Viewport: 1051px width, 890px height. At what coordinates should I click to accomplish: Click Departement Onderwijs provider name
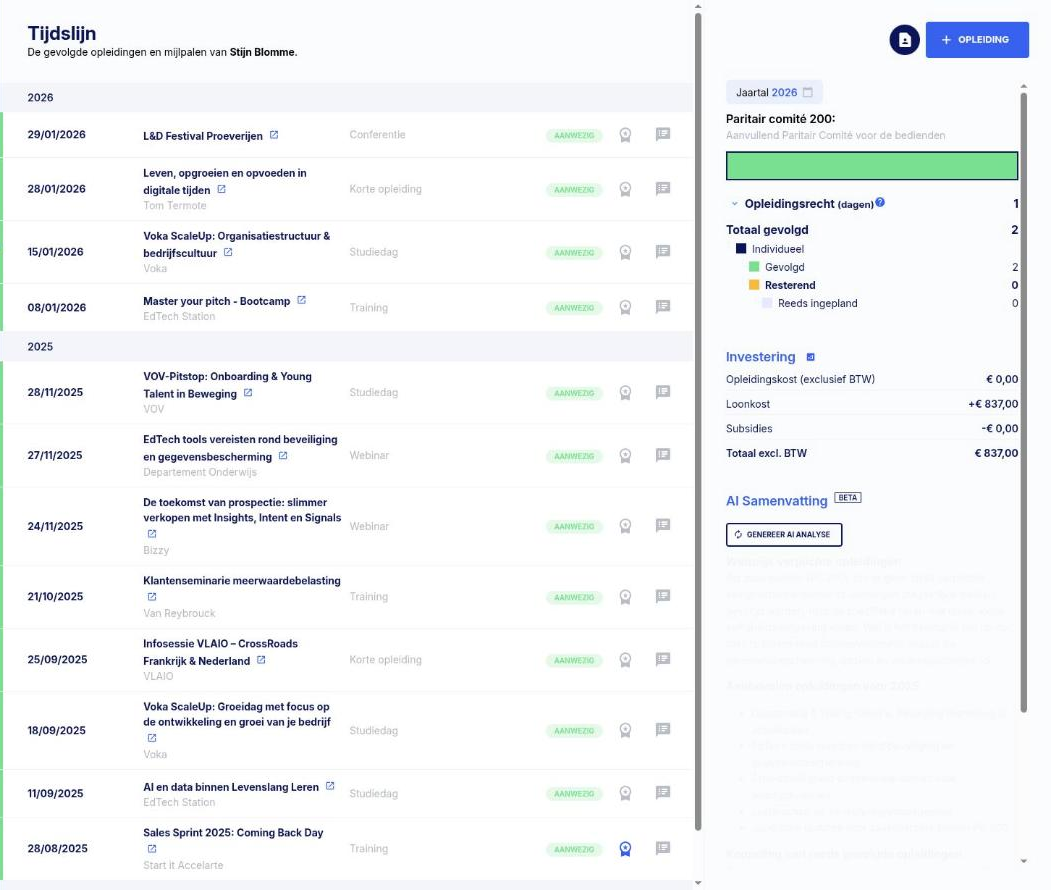[200, 472]
